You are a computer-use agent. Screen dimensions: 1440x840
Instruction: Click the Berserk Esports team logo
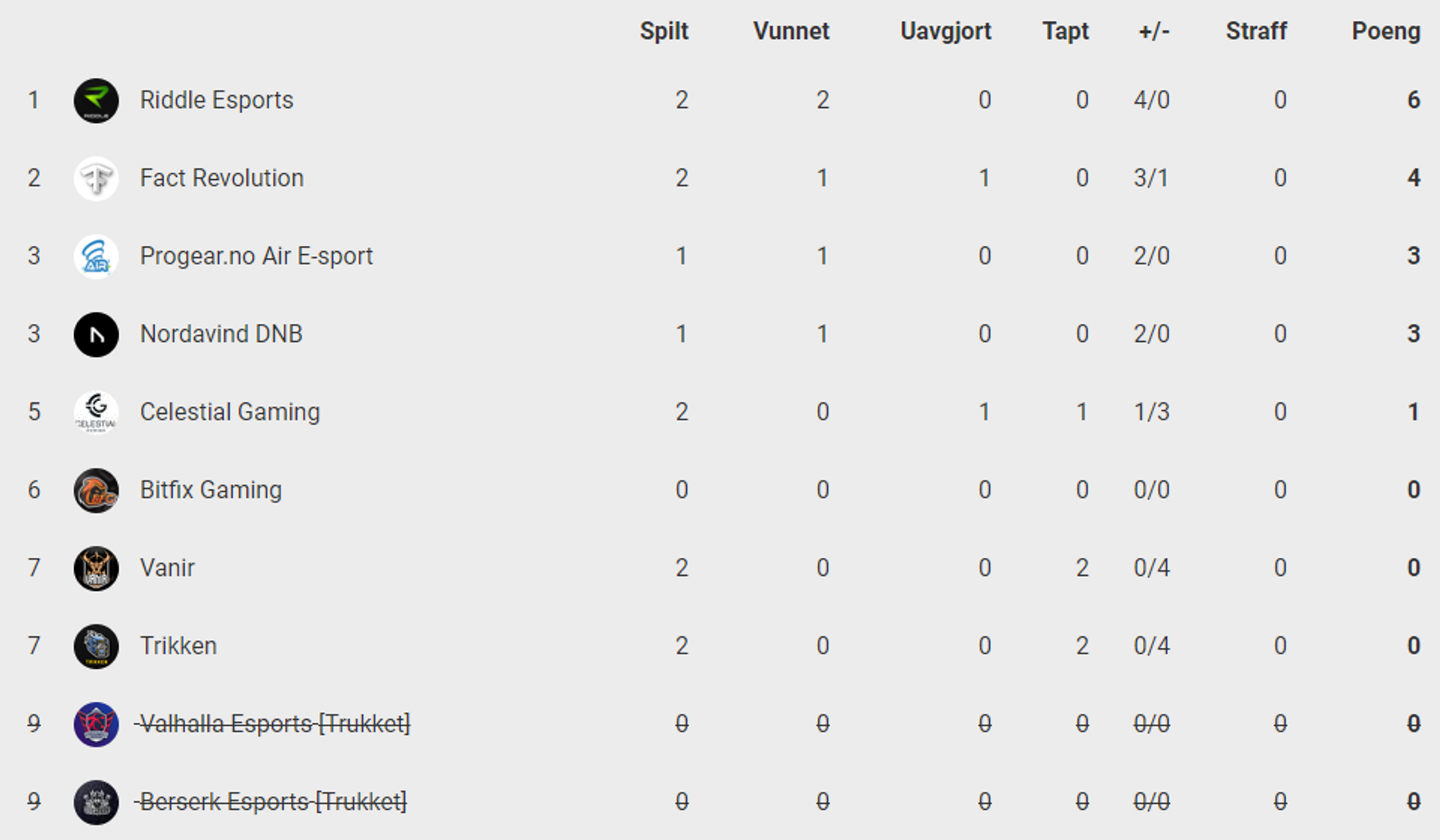[x=96, y=803]
